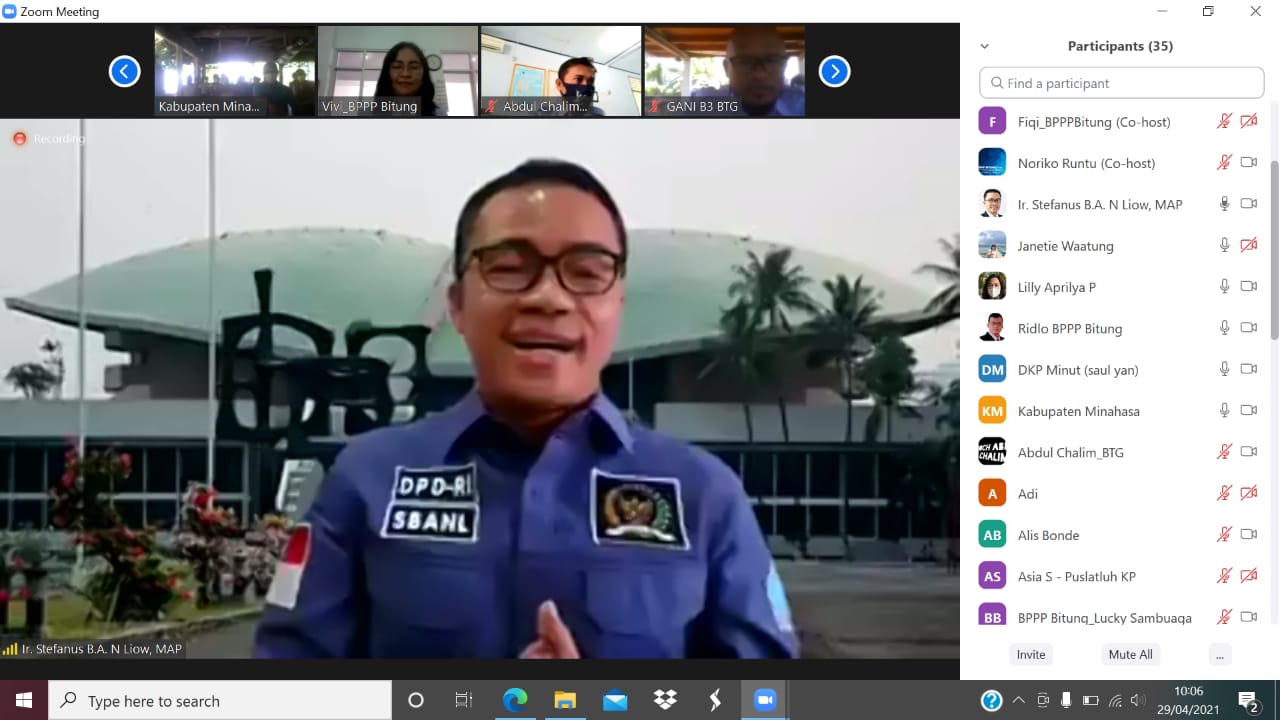The image size is (1280, 720).
Task: Open the notifications panel in the taskbar
Action: tap(1247, 700)
